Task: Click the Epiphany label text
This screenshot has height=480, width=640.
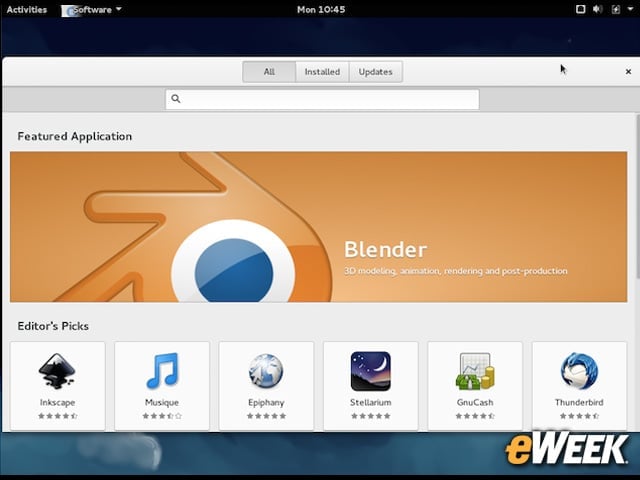Action: click(x=266, y=402)
